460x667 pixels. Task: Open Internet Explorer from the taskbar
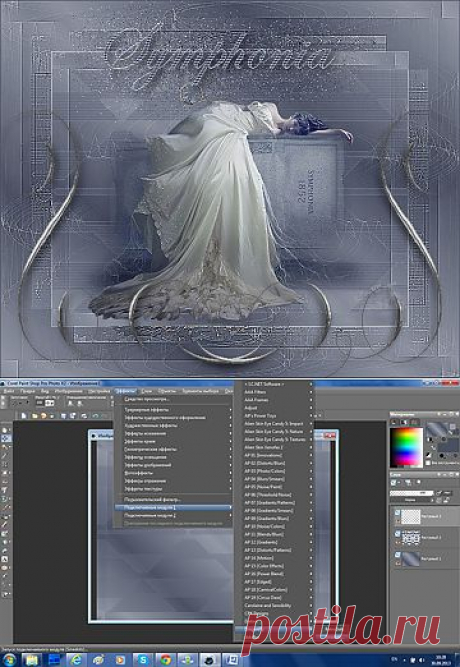(x=76, y=660)
